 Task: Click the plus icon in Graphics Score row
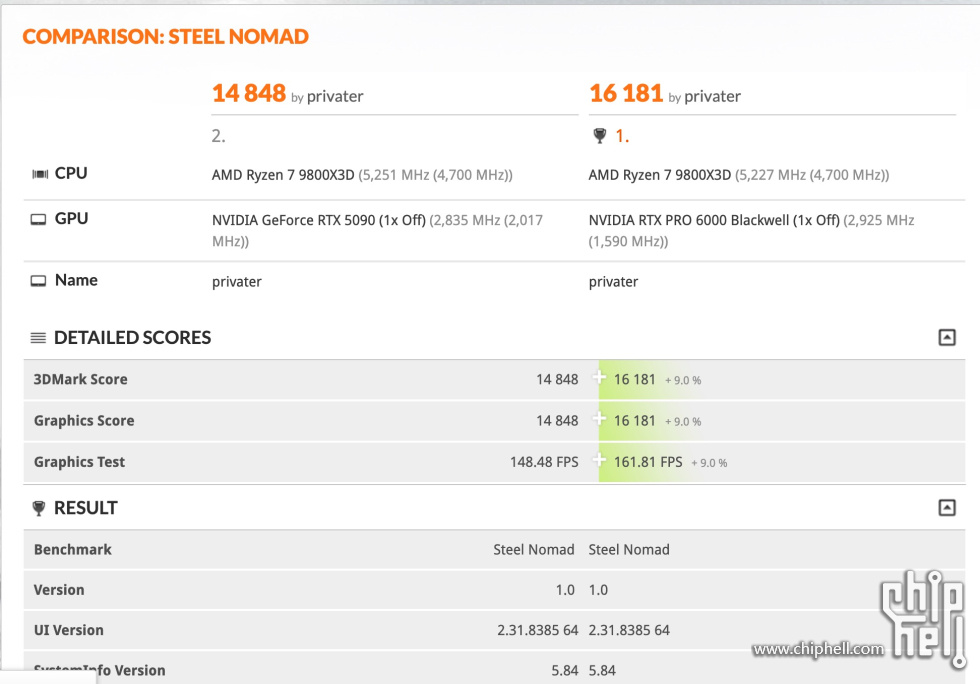(x=599, y=419)
